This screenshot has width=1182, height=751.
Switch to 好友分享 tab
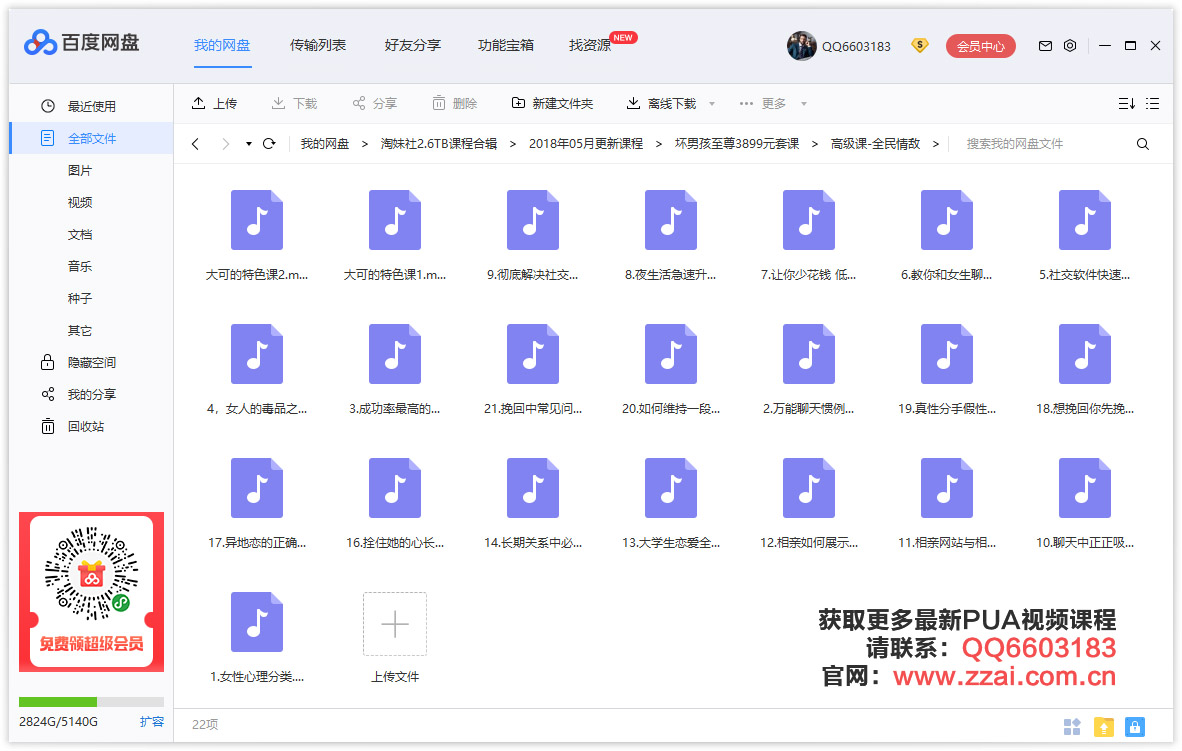[412, 45]
